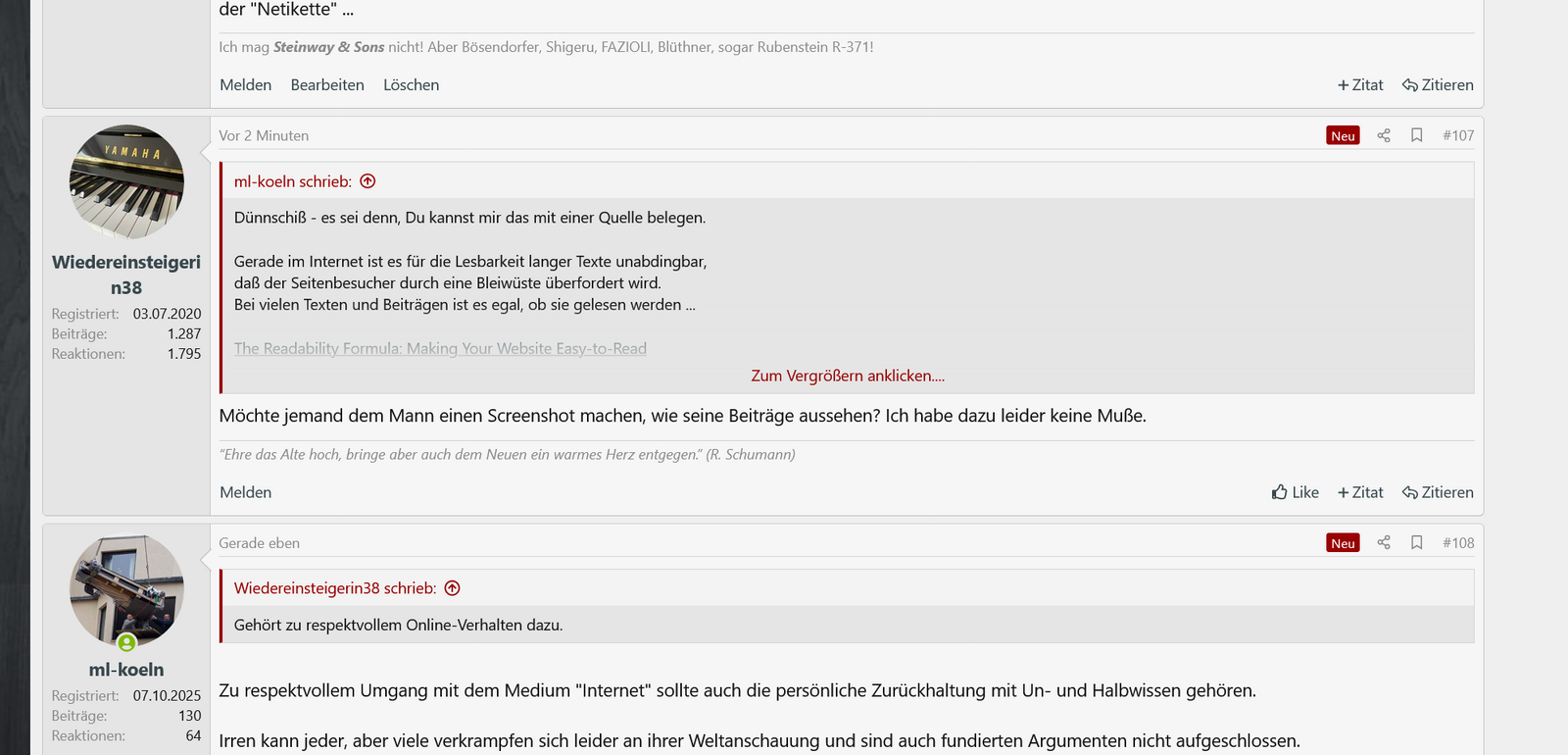The image size is (1568, 755).
Task: Click share icon on post #108
Action: point(1383,542)
